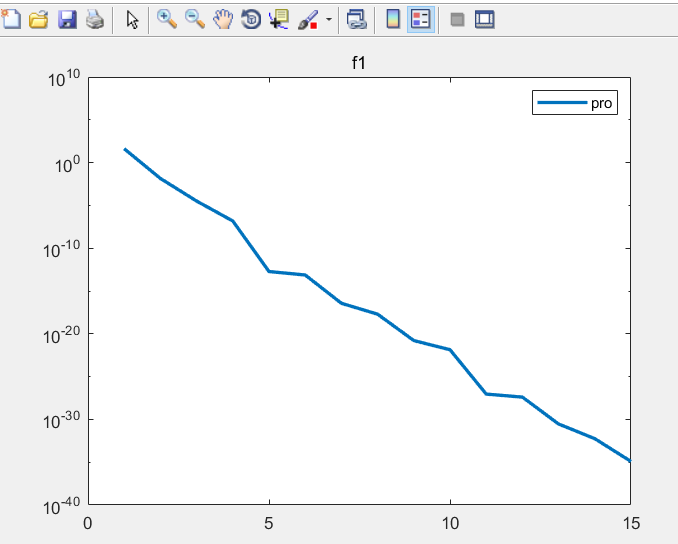
Task: Select x-axis tick label 10
Action: pos(450,524)
